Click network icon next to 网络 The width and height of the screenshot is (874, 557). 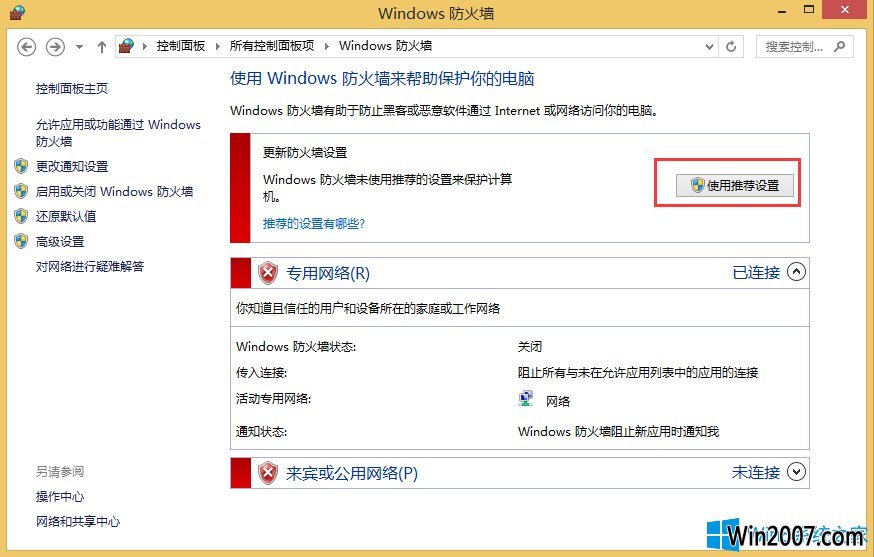click(x=525, y=399)
